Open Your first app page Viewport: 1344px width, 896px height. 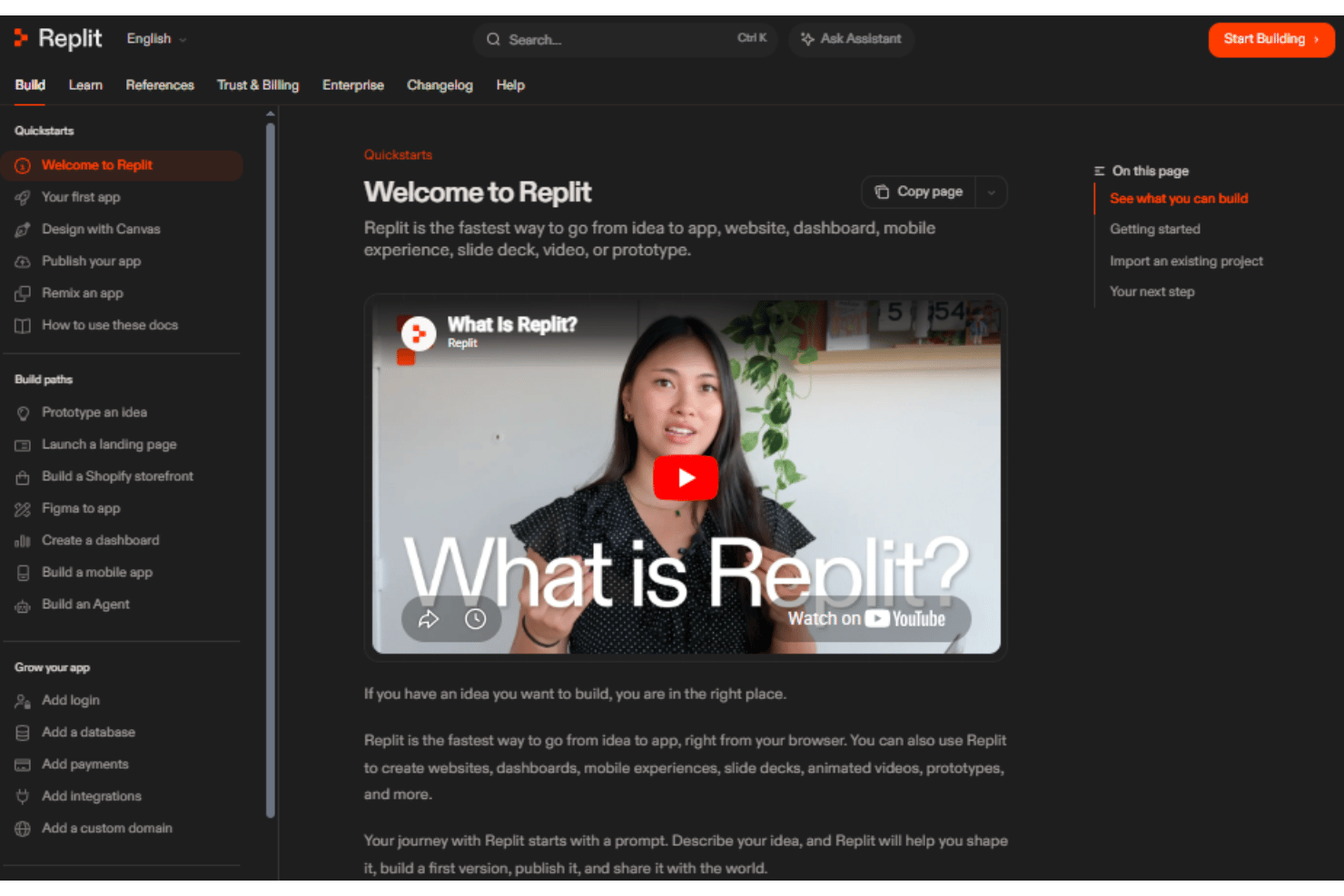tap(81, 197)
